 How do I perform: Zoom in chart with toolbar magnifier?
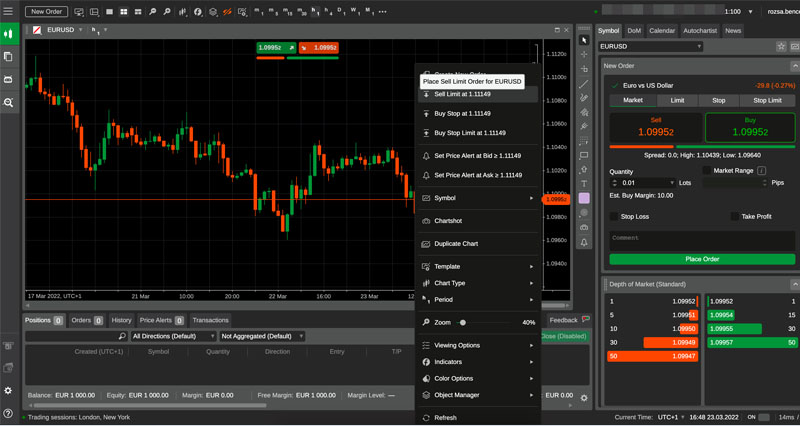pyautogui.click(x=167, y=11)
